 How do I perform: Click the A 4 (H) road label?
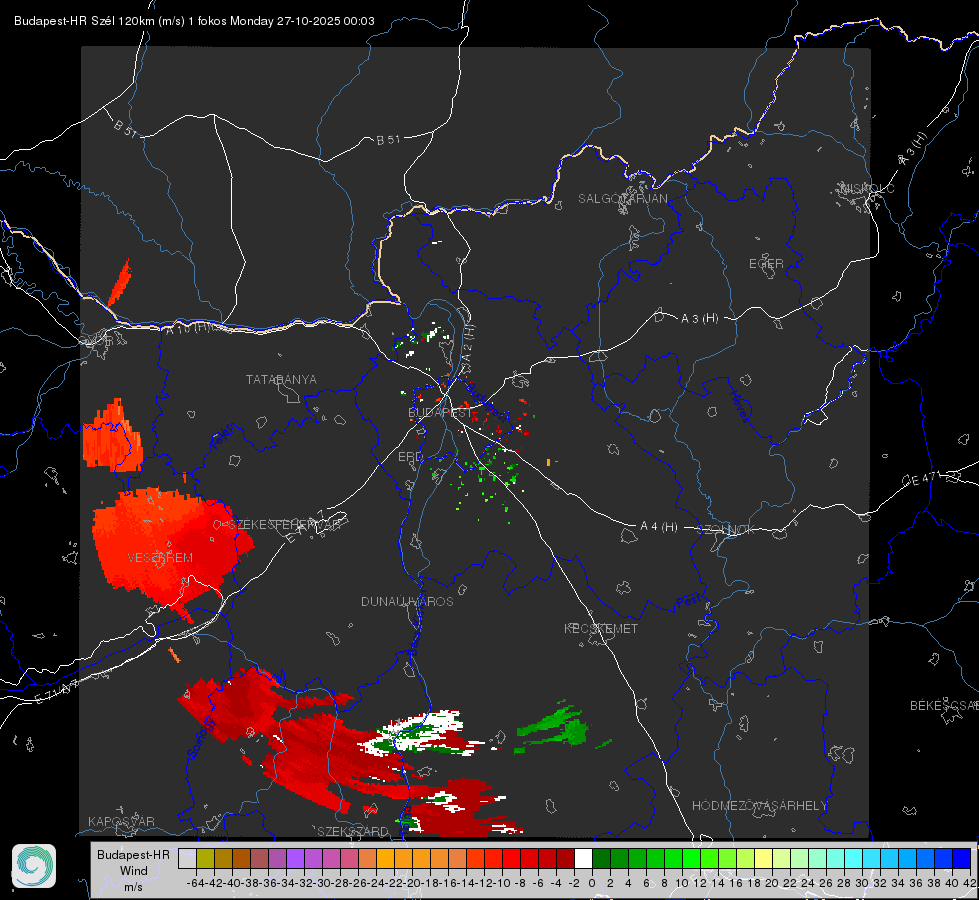659,527
